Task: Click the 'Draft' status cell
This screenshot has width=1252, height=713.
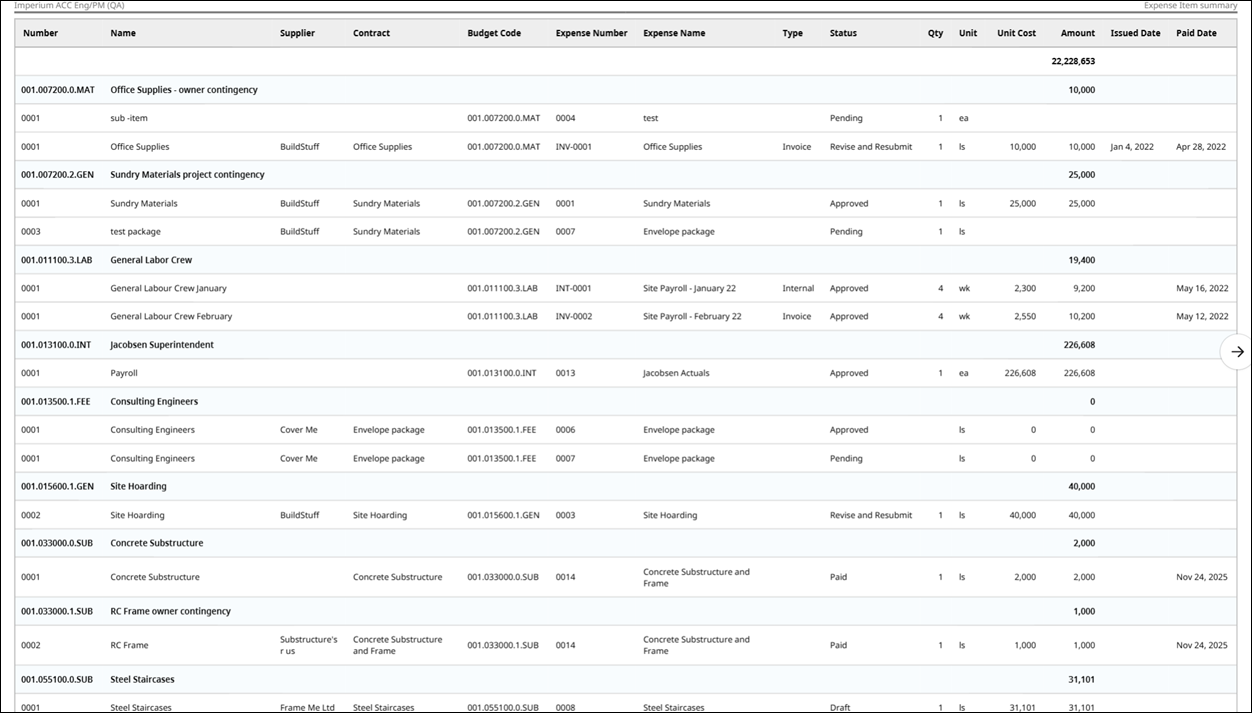Action: coord(840,707)
